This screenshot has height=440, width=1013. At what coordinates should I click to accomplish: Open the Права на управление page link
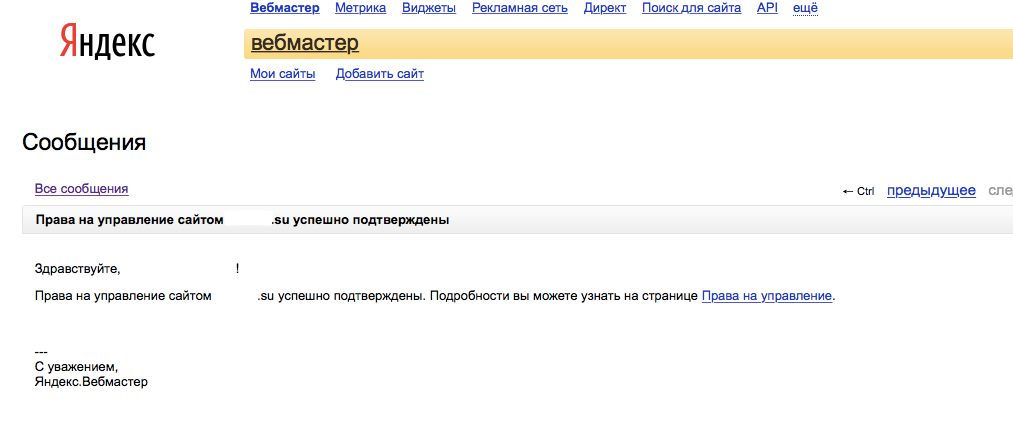(x=767, y=297)
